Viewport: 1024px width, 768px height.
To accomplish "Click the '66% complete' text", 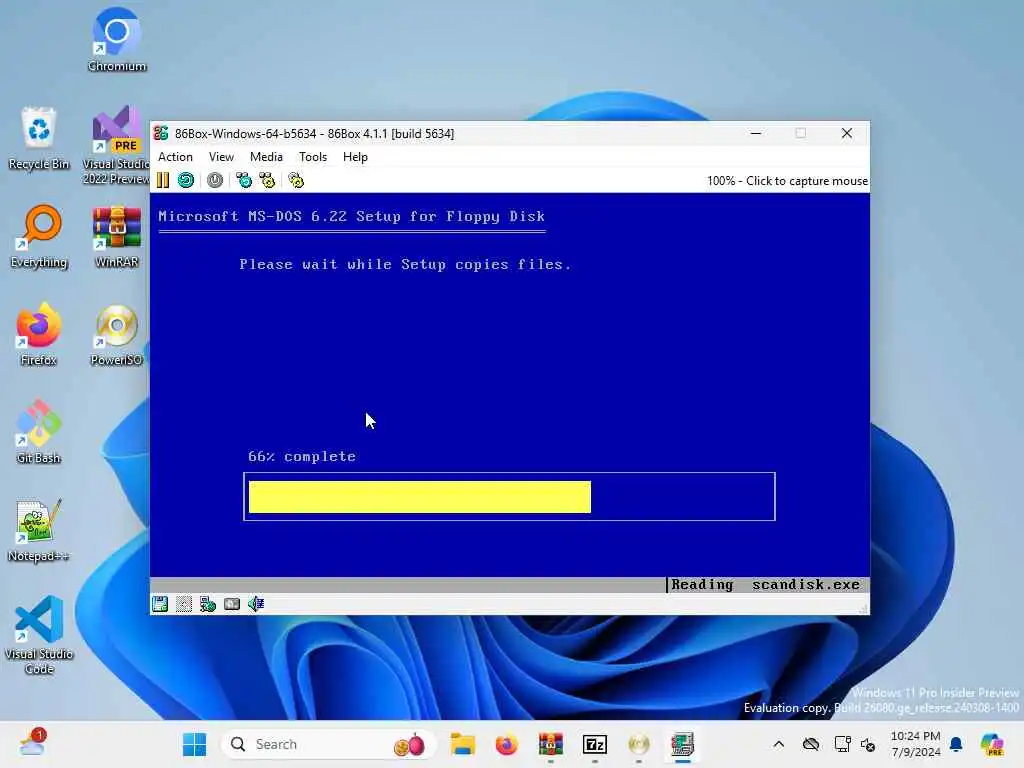I will coord(302,456).
